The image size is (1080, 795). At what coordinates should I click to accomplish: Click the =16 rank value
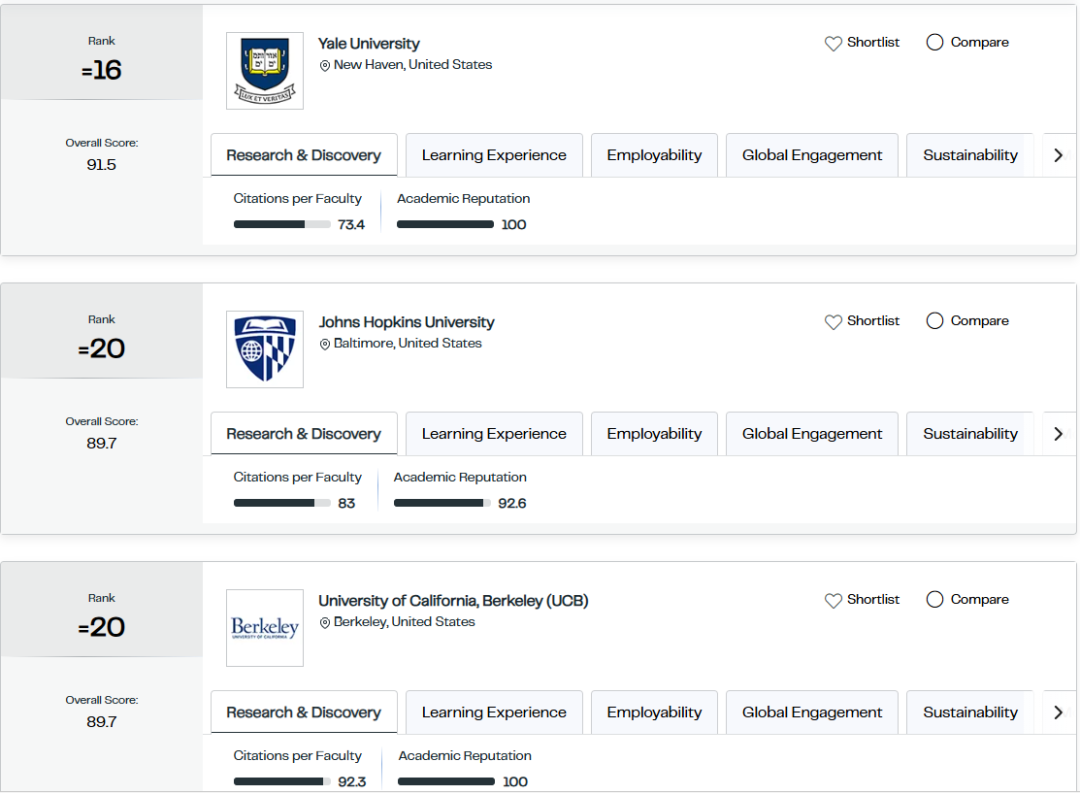click(x=101, y=70)
